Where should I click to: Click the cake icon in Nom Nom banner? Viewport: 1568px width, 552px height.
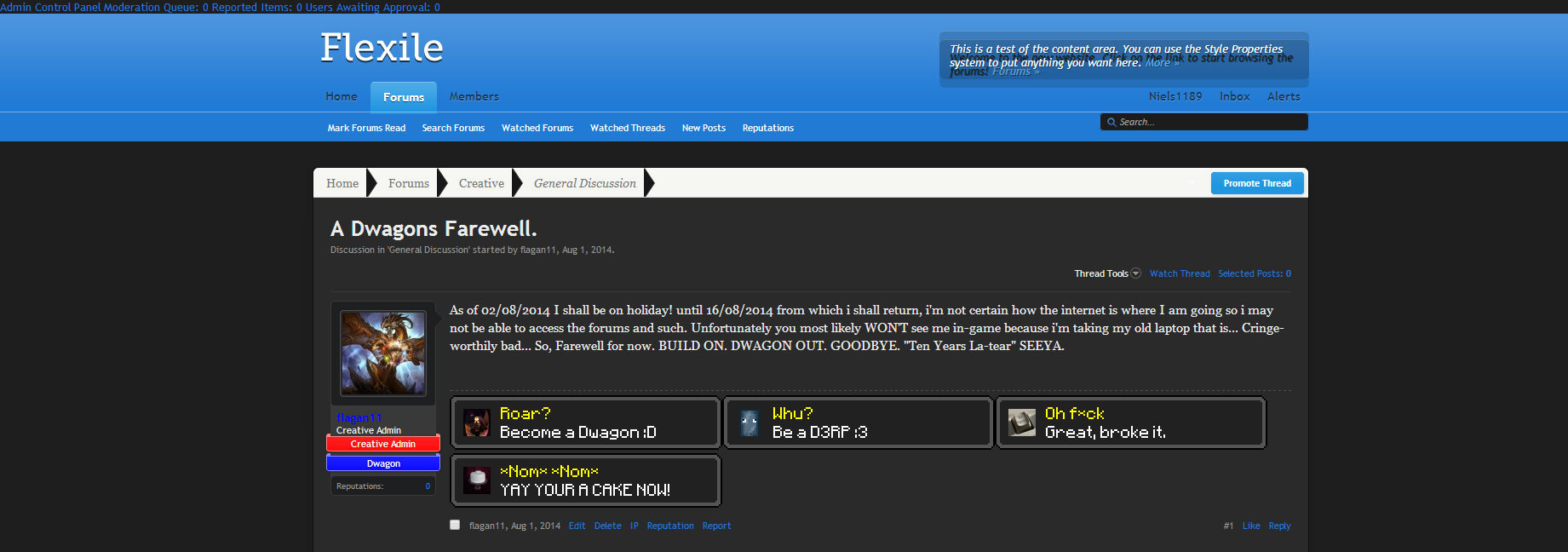click(x=477, y=480)
